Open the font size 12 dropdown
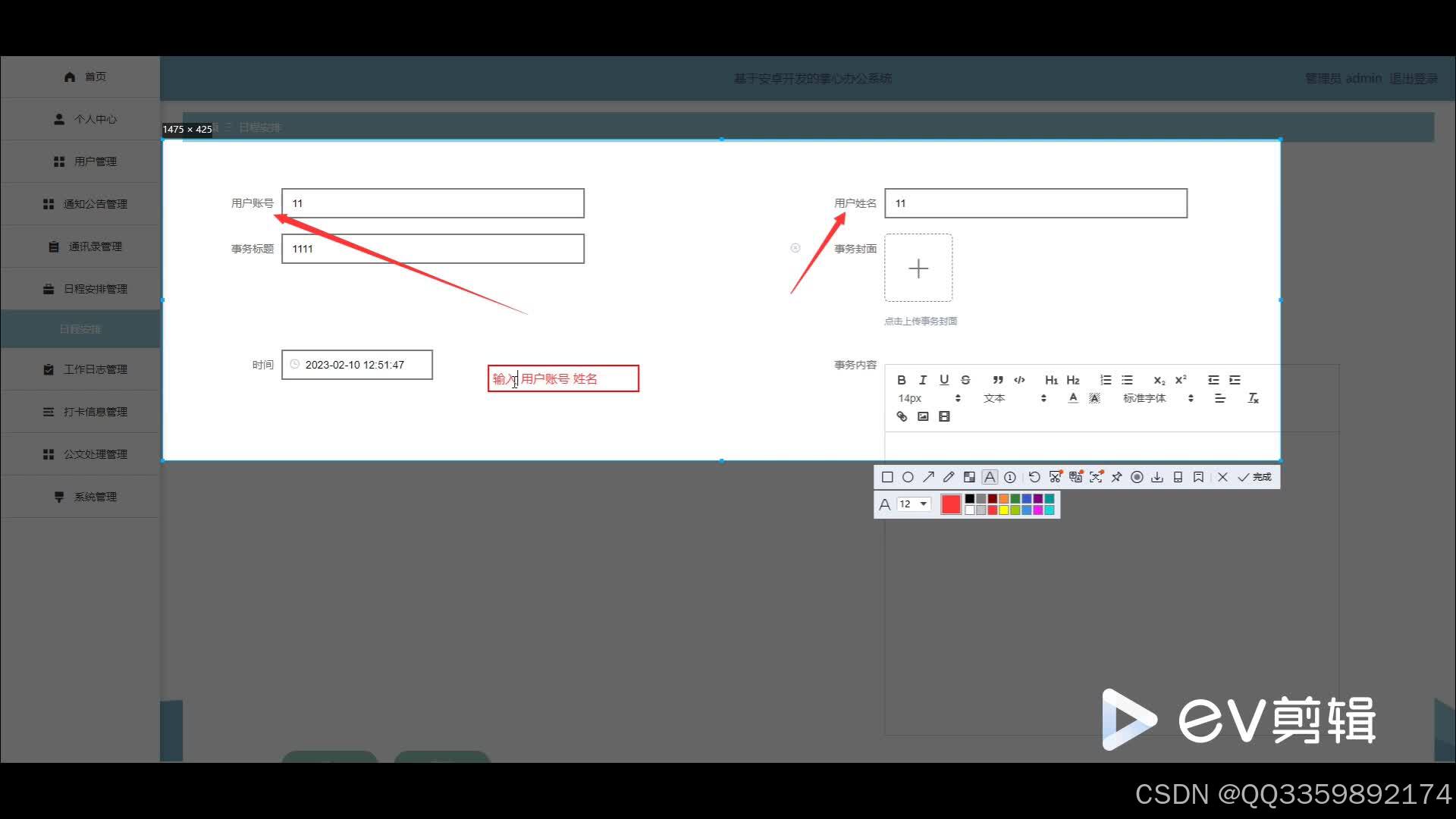Viewport: 1456px width, 819px height. (913, 504)
